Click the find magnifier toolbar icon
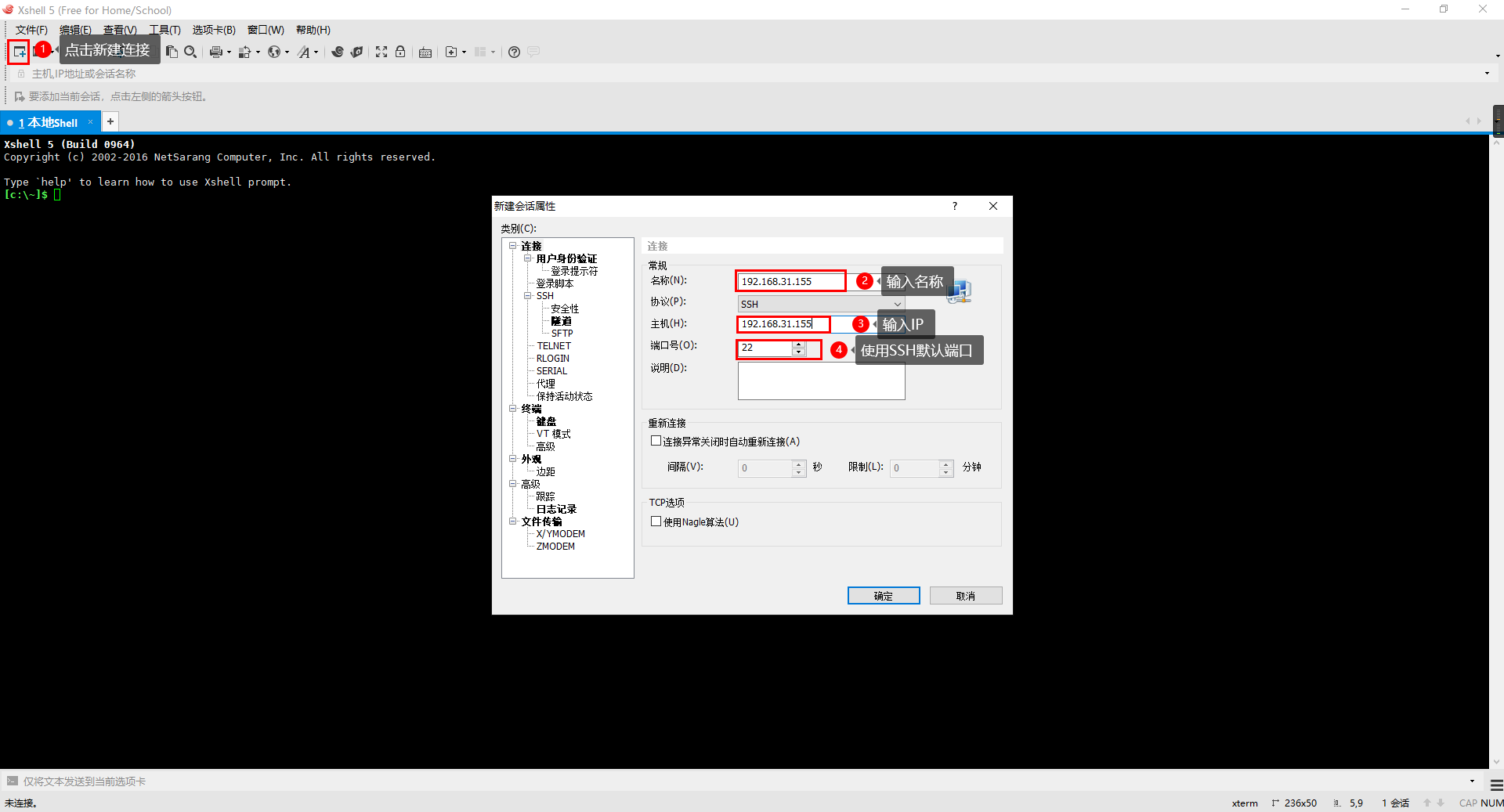1504x812 pixels. point(190,52)
